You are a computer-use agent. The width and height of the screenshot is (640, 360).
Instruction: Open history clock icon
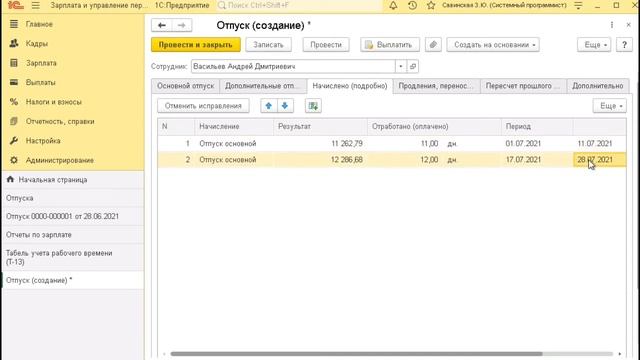click(x=412, y=5)
